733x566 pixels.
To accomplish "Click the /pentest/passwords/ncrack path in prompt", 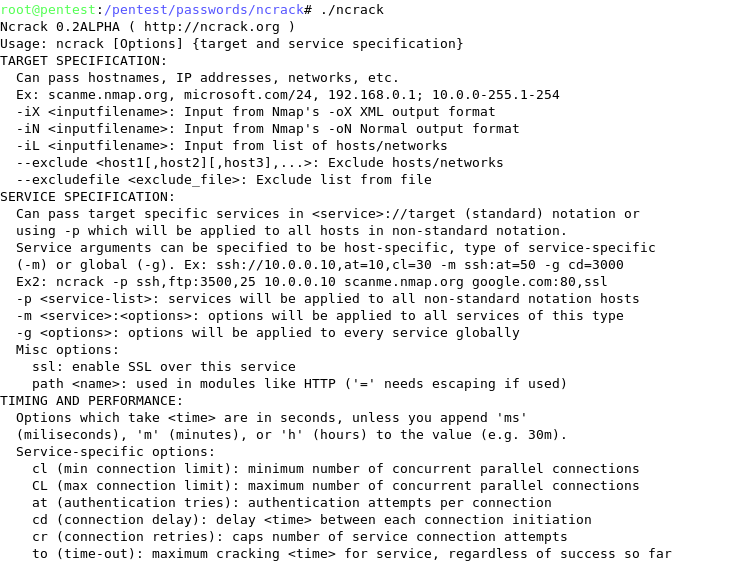I will [x=203, y=9].
